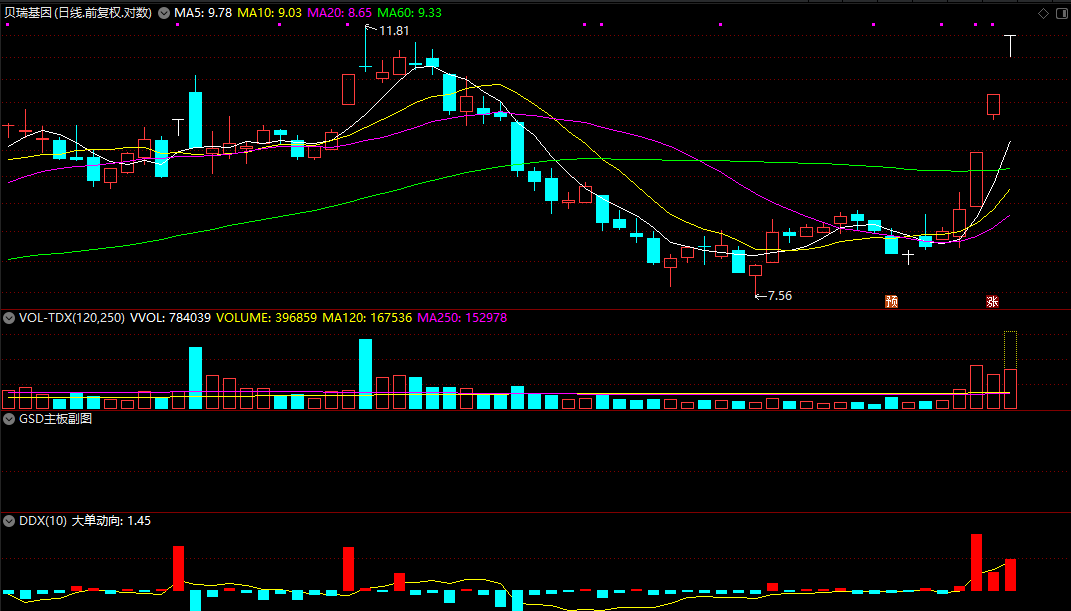Click the diamond icon at top right
Viewport: 1071px width, 611px height.
[x=1043, y=13]
